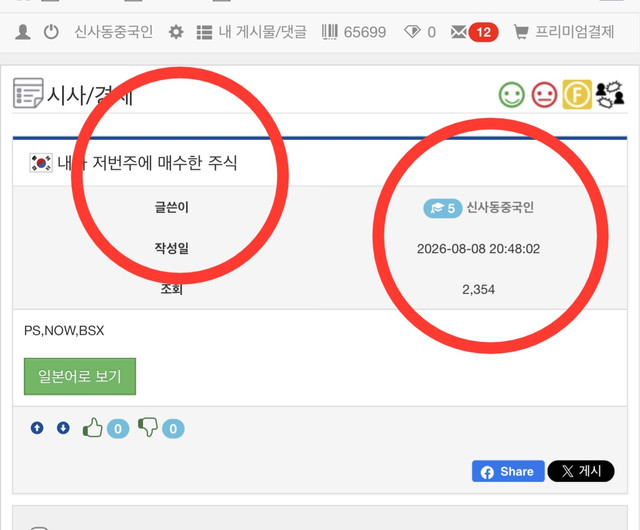Open author name 신사동중국인 in post info
This screenshot has width=640, height=530.
pyautogui.click(x=500, y=207)
